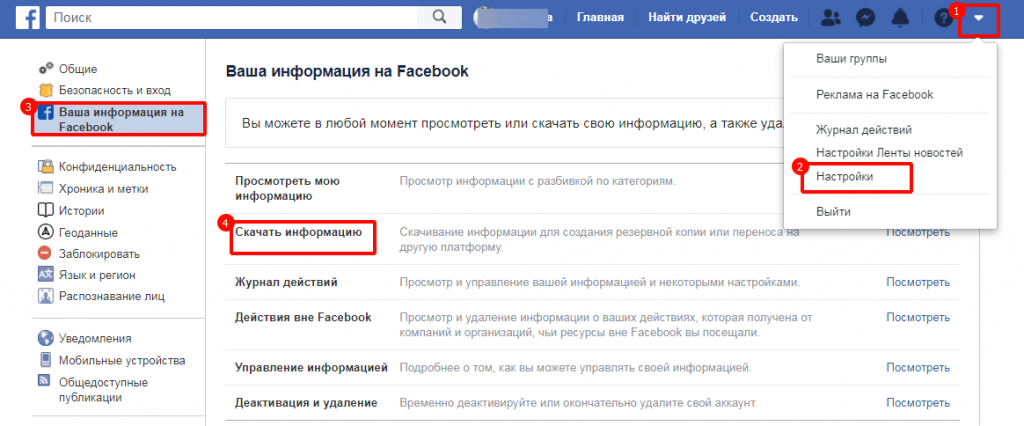Choose Журнал действий in account menu

pyautogui.click(x=863, y=131)
